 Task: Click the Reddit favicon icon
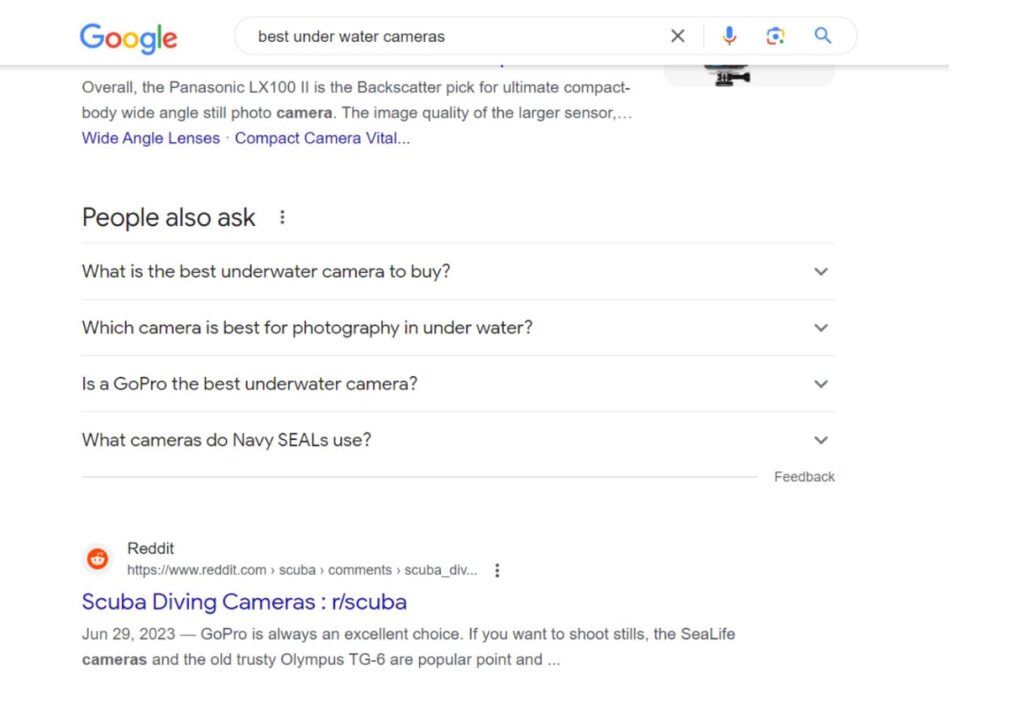[98, 559]
